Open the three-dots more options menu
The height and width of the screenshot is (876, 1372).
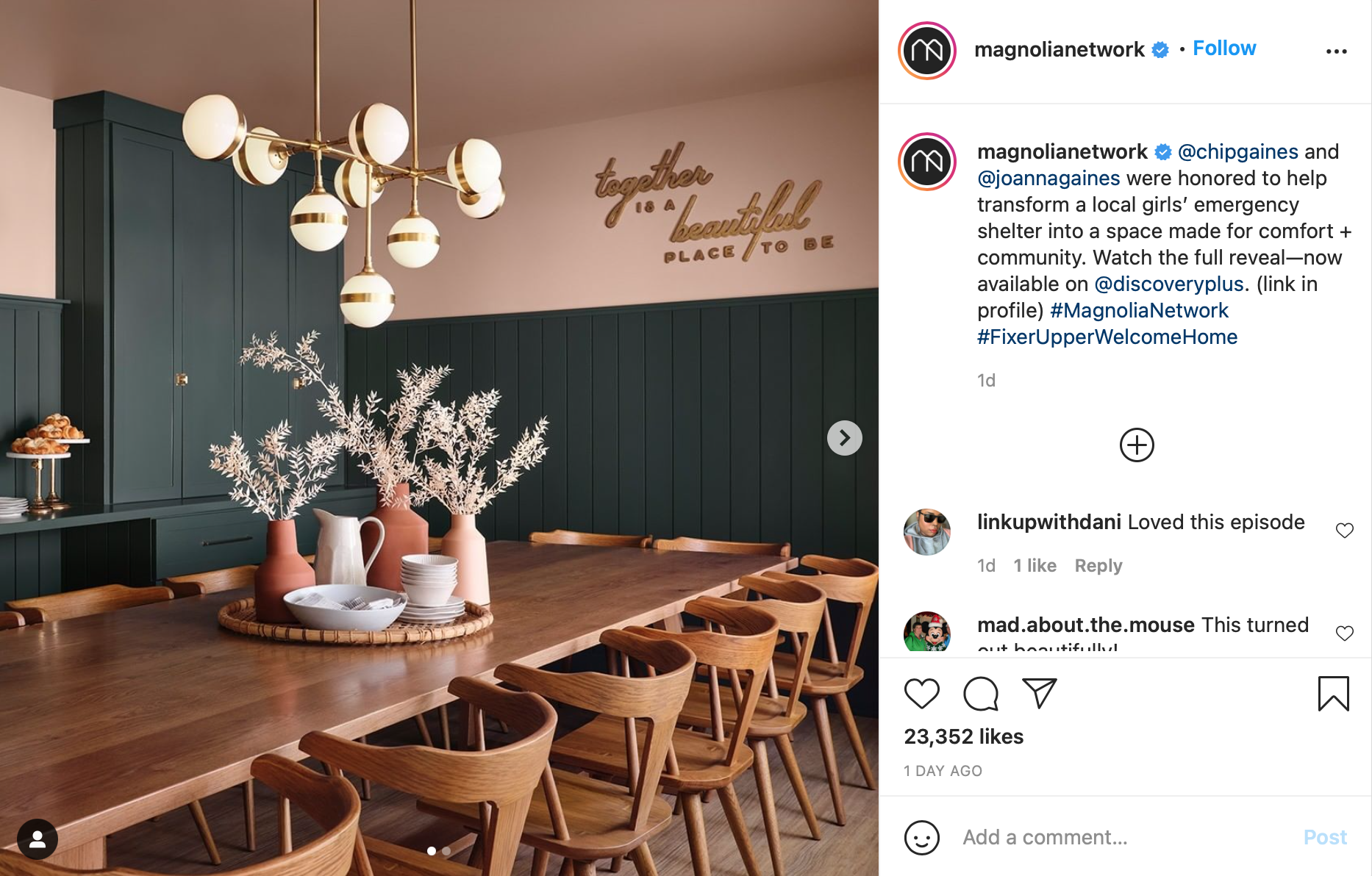point(1336,51)
